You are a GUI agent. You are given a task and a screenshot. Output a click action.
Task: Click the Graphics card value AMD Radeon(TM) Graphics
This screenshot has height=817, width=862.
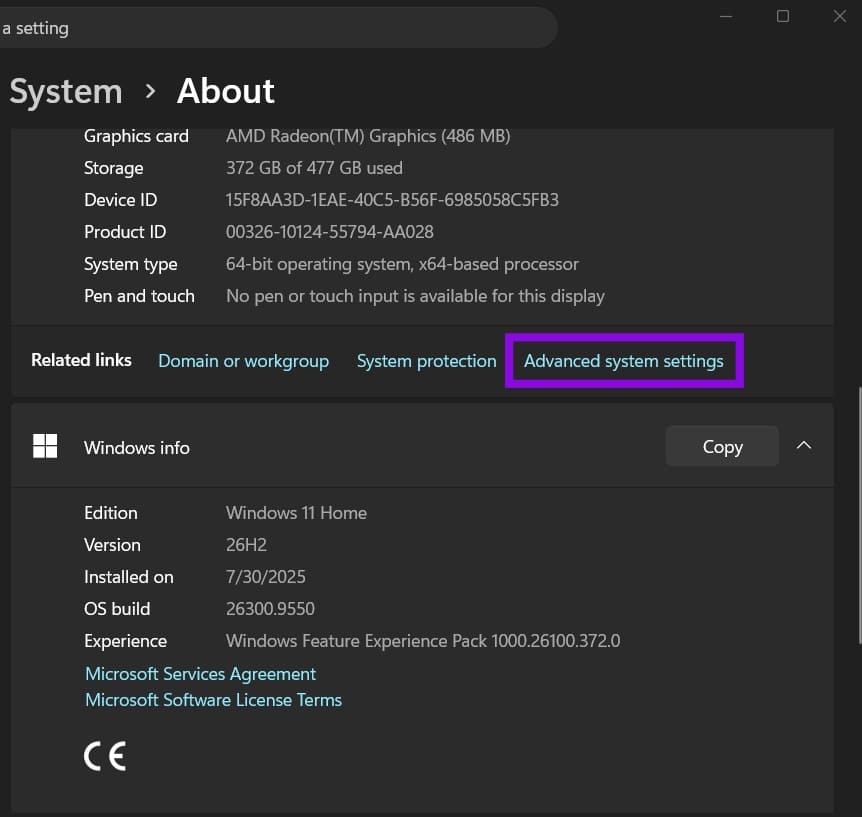[x=368, y=136]
